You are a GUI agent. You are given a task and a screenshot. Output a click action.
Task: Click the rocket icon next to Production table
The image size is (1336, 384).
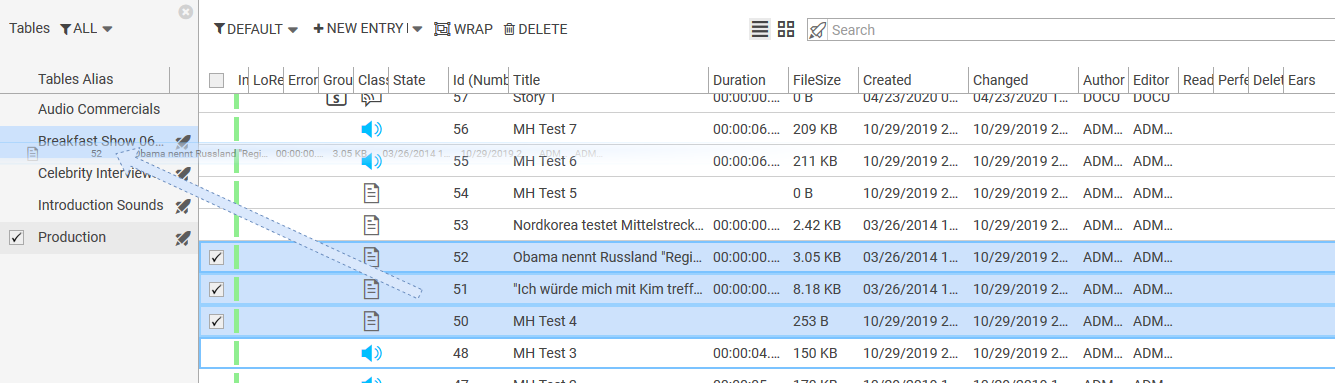pyautogui.click(x=182, y=238)
